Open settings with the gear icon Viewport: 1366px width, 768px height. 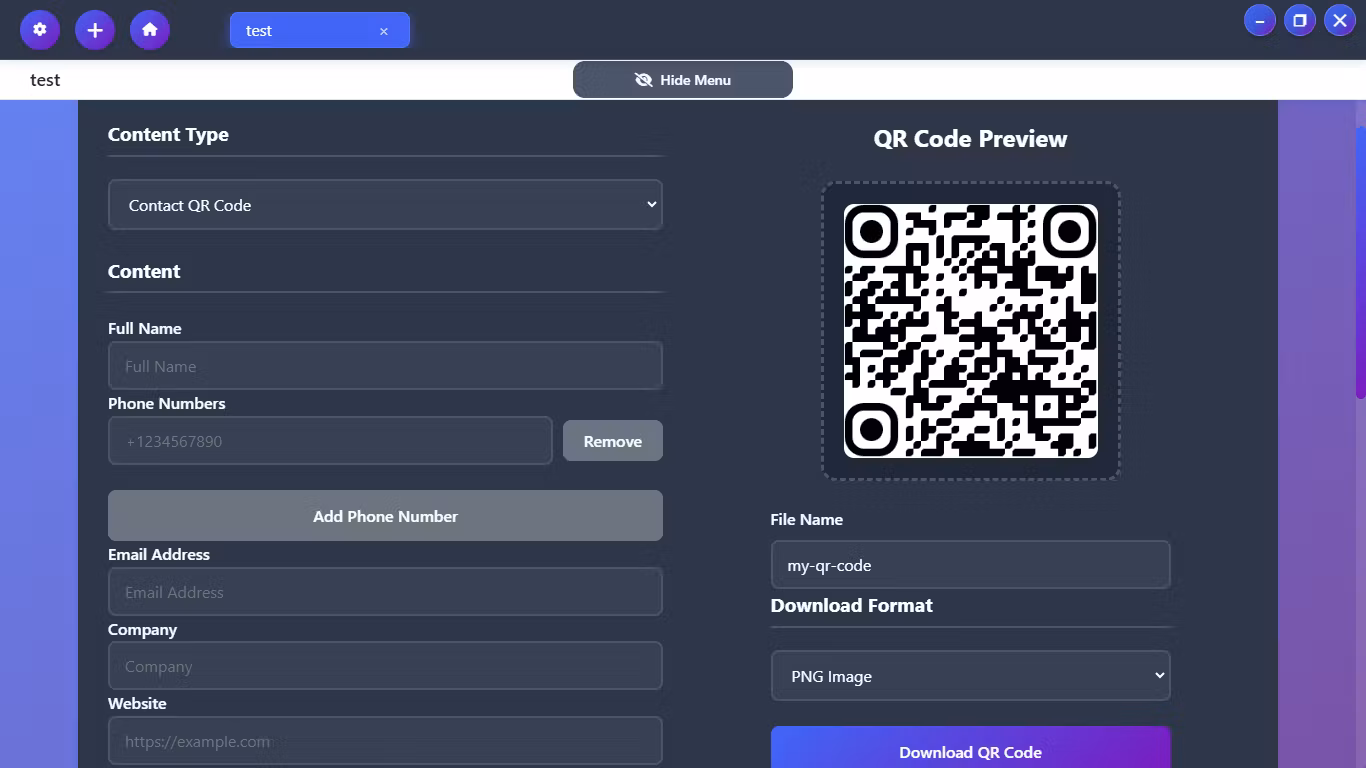click(x=40, y=30)
